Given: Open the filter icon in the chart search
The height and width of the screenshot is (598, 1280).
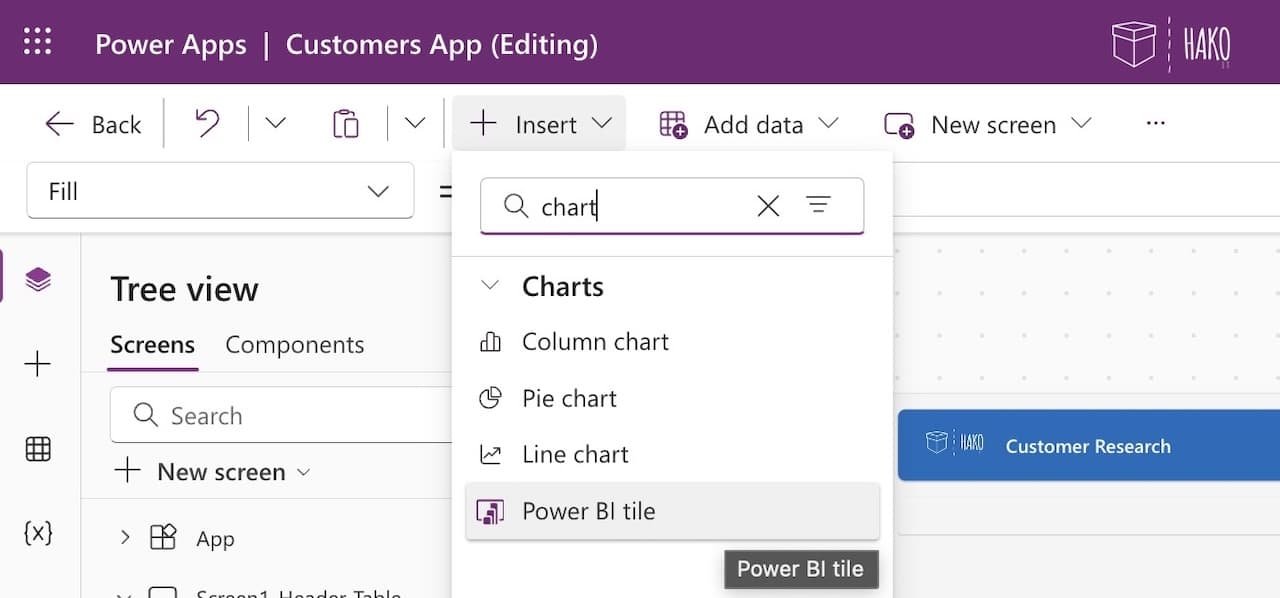Looking at the screenshot, I should click(820, 206).
